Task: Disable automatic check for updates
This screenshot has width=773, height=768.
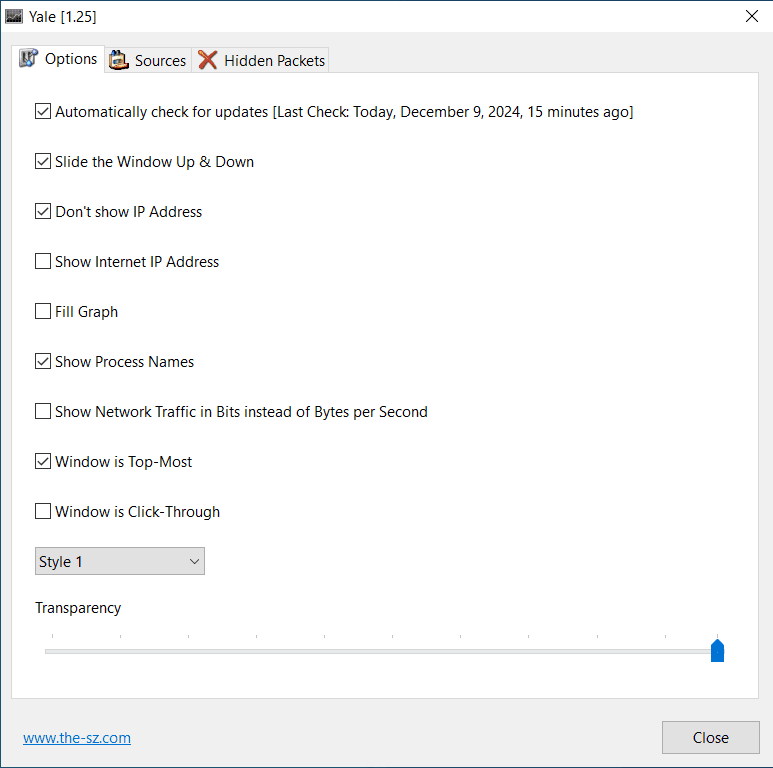Action: (43, 112)
